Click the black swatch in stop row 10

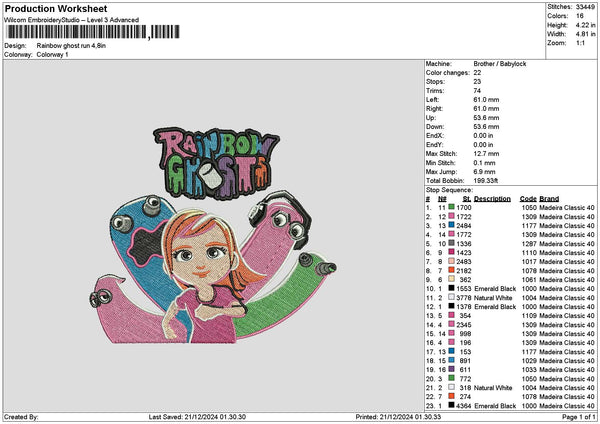[452, 288]
